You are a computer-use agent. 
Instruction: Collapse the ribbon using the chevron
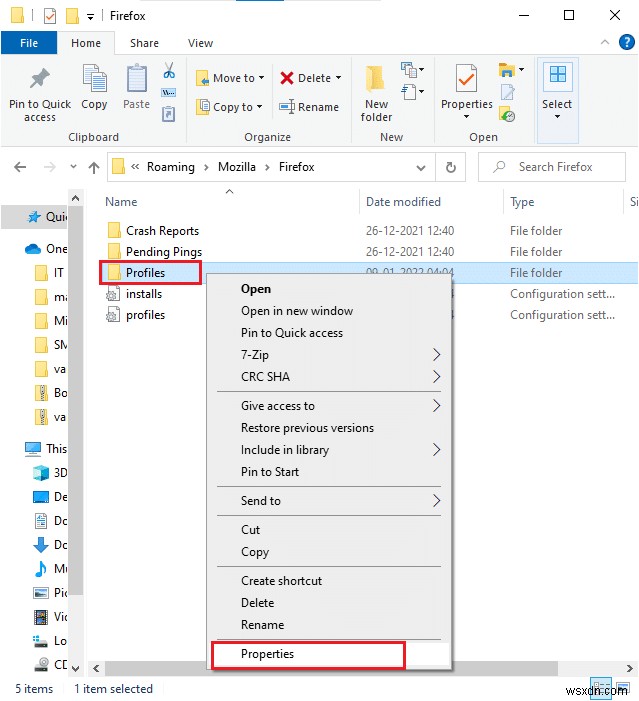(605, 42)
